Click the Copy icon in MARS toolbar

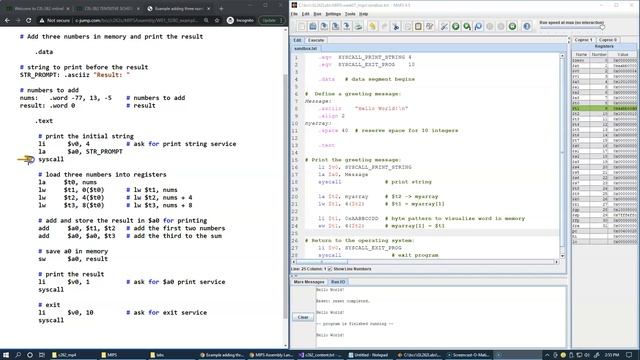pos(407,27)
